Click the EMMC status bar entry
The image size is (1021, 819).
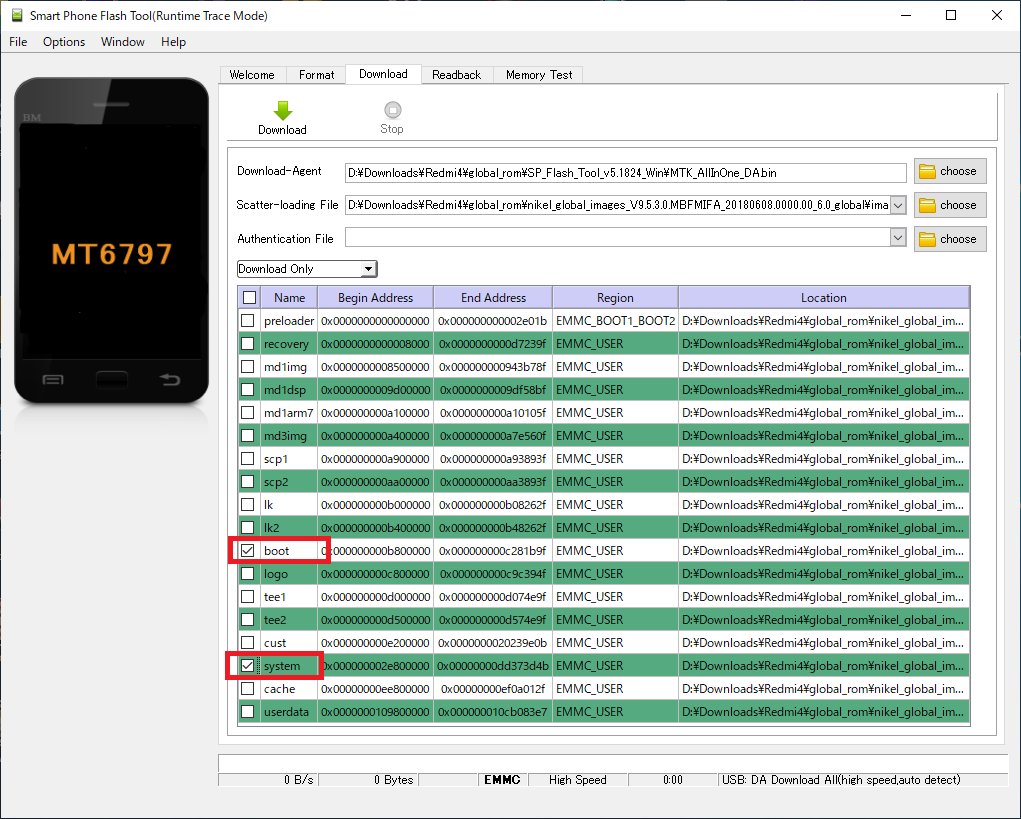pyautogui.click(x=502, y=780)
